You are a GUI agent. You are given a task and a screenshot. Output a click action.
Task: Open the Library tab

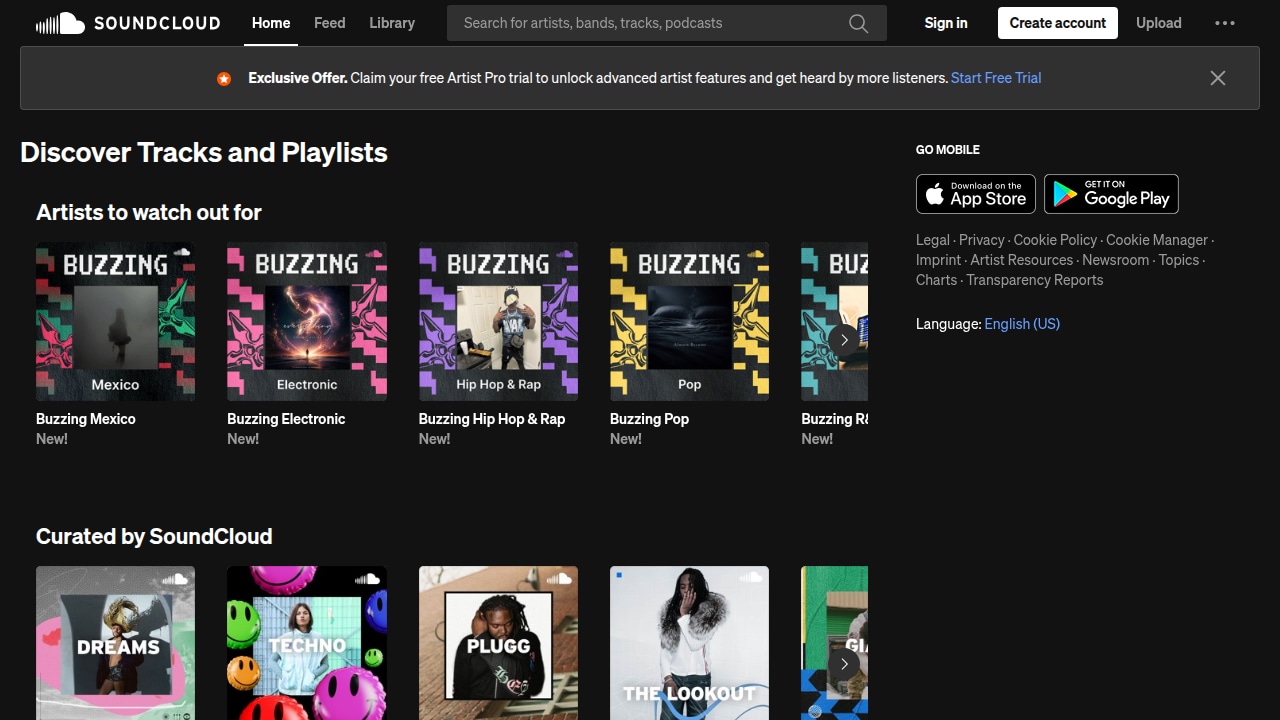pyautogui.click(x=392, y=23)
